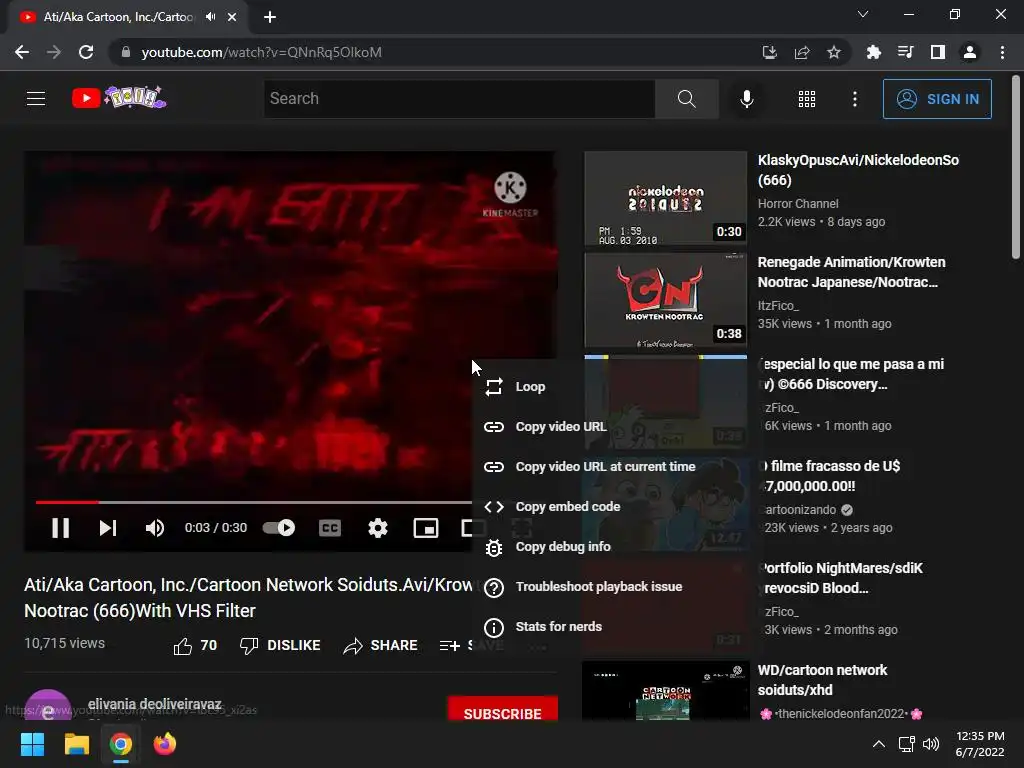Image resolution: width=1024 pixels, height=768 pixels.
Task: Open Chrome three-dot menu
Action: point(1002,52)
